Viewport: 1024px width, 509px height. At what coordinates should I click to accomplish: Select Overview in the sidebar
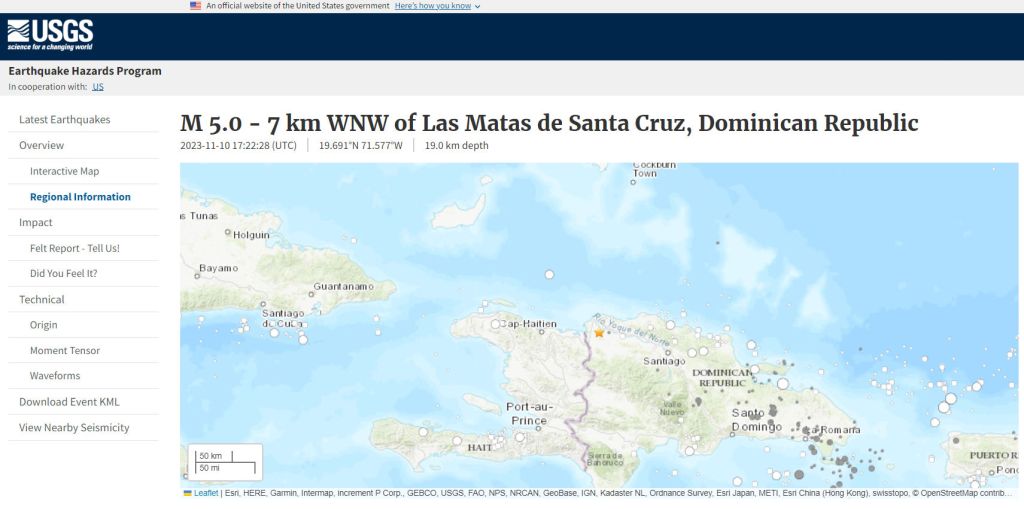tap(42, 146)
